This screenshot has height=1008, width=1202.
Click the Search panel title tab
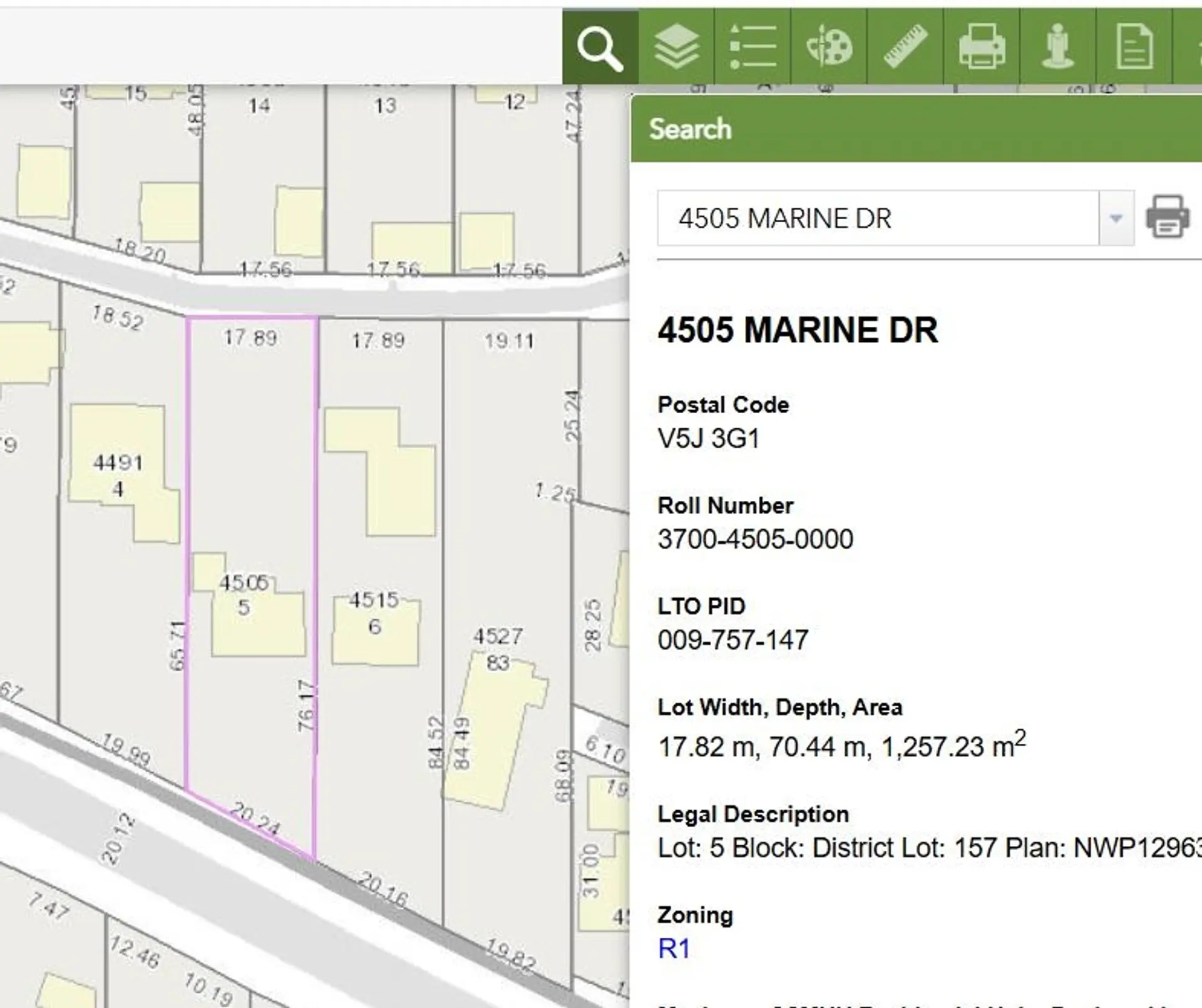689,130
